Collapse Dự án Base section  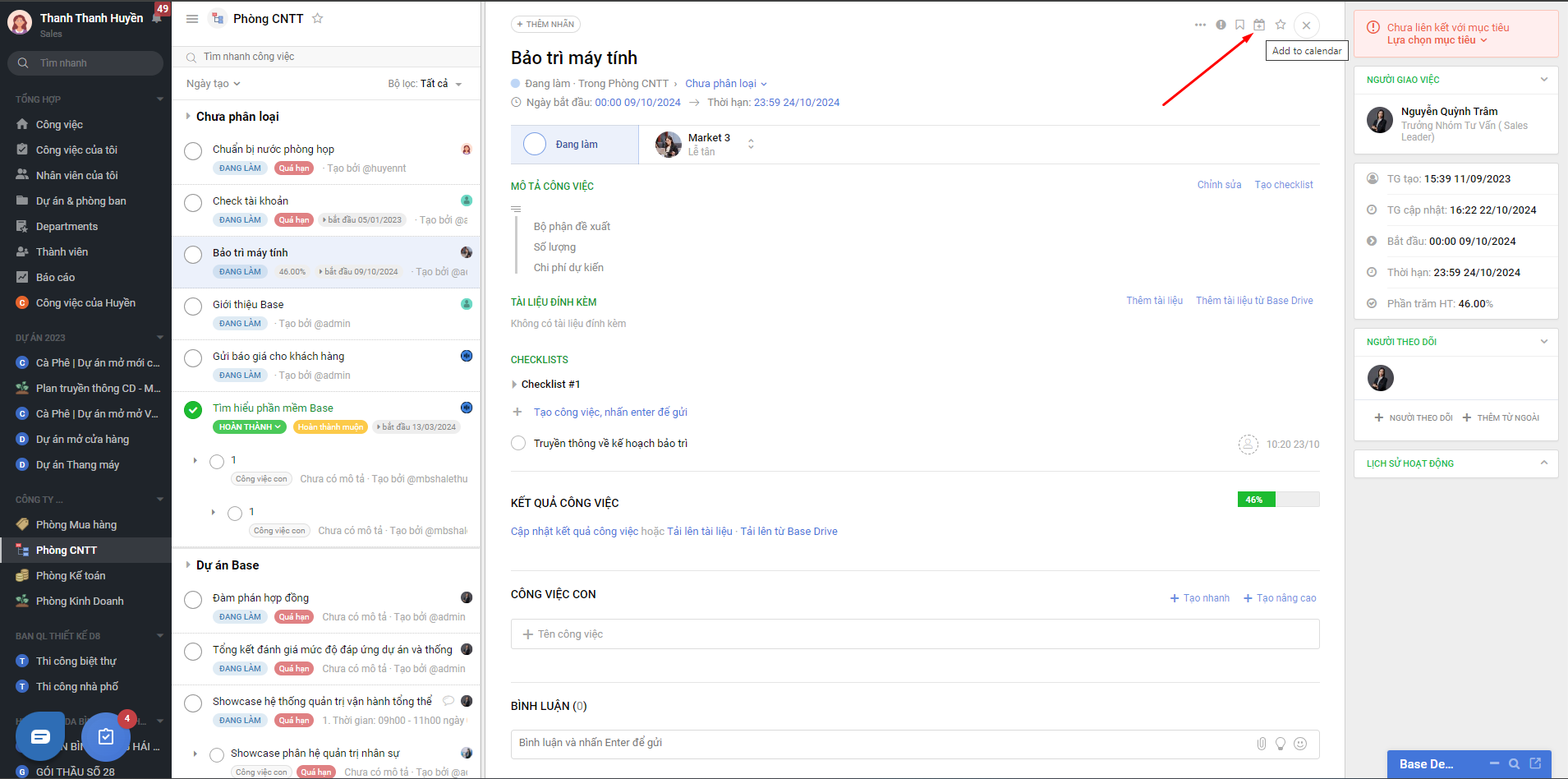[188, 565]
